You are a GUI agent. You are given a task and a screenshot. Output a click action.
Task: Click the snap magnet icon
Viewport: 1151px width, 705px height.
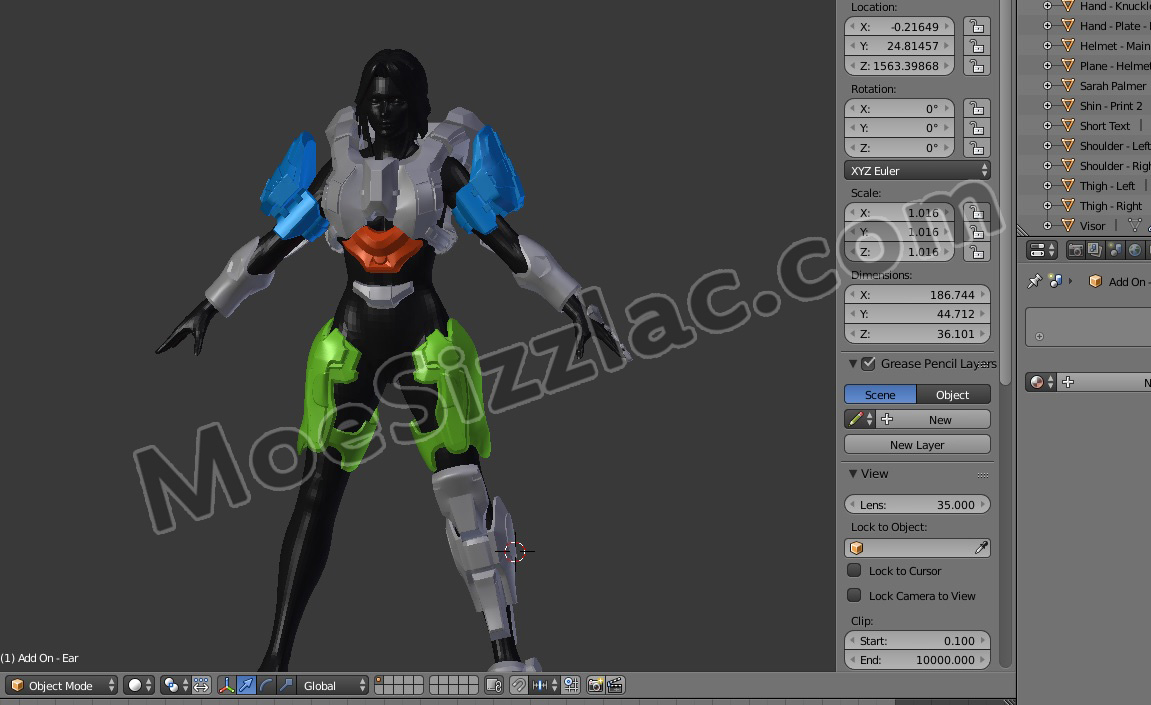[519, 685]
